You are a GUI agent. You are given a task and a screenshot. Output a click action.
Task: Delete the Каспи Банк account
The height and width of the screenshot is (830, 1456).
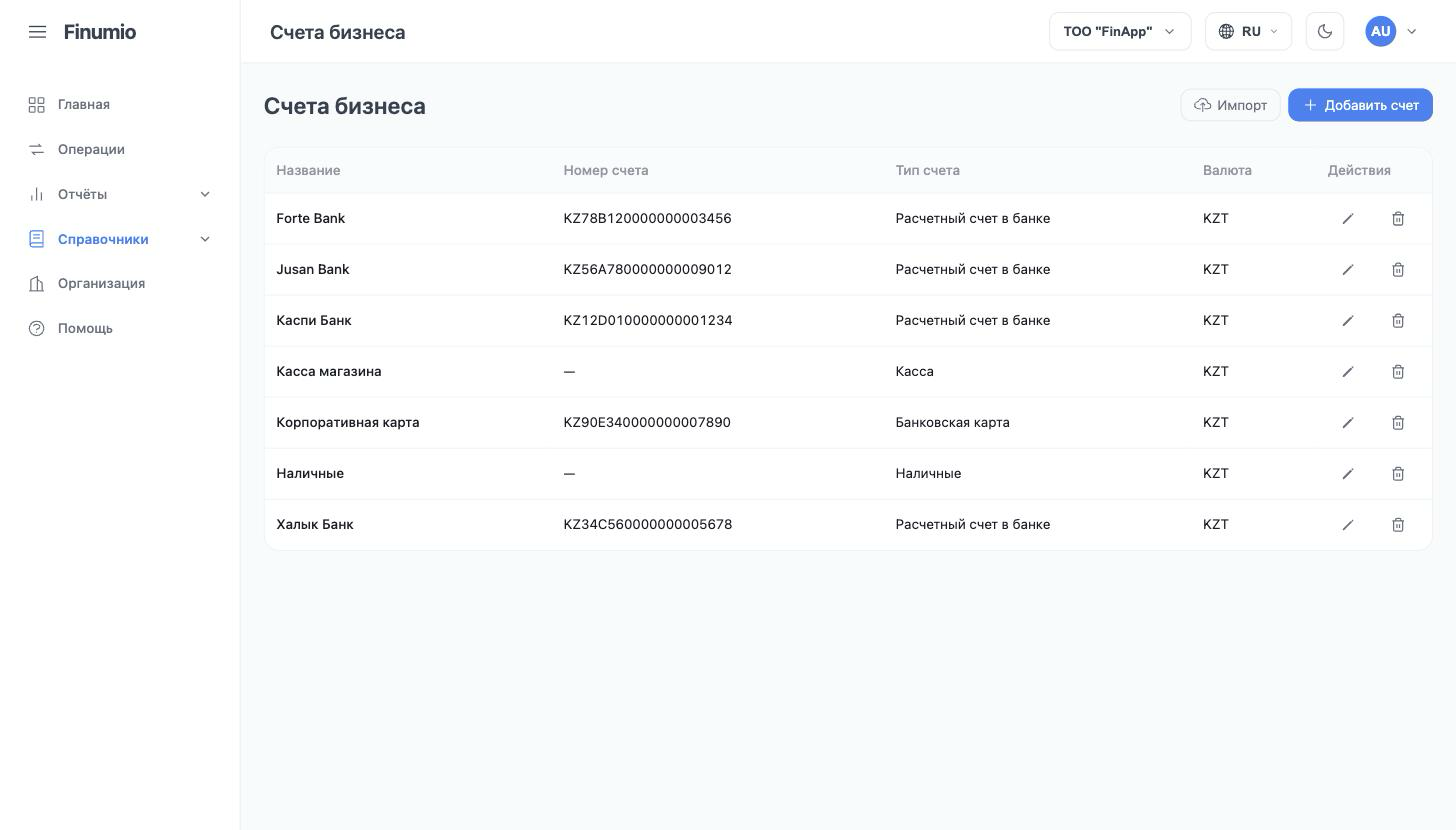pyautogui.click(x=1398, y=321)
